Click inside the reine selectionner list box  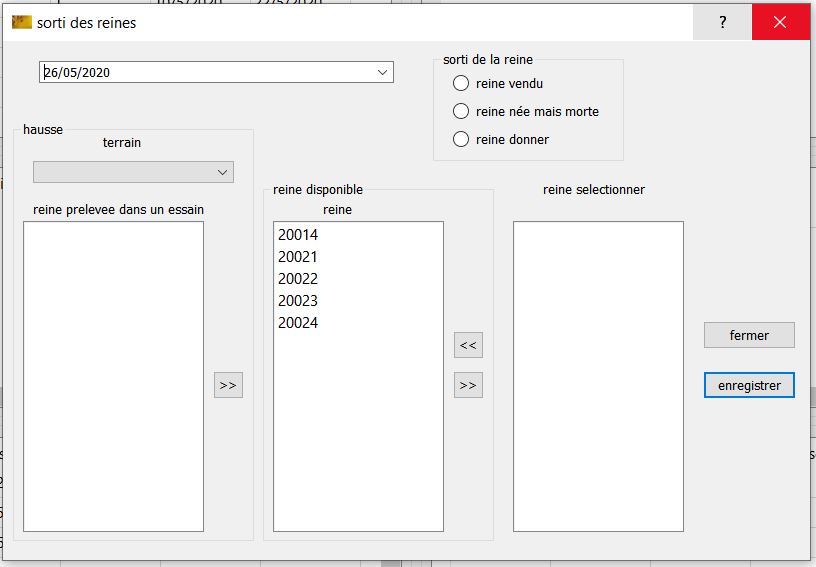tap(598, 376)
